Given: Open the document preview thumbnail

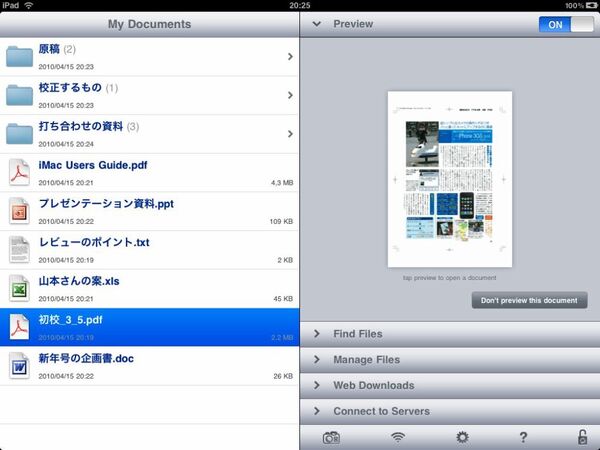Looking at the screenshot, I should click(x=450, y=179).
